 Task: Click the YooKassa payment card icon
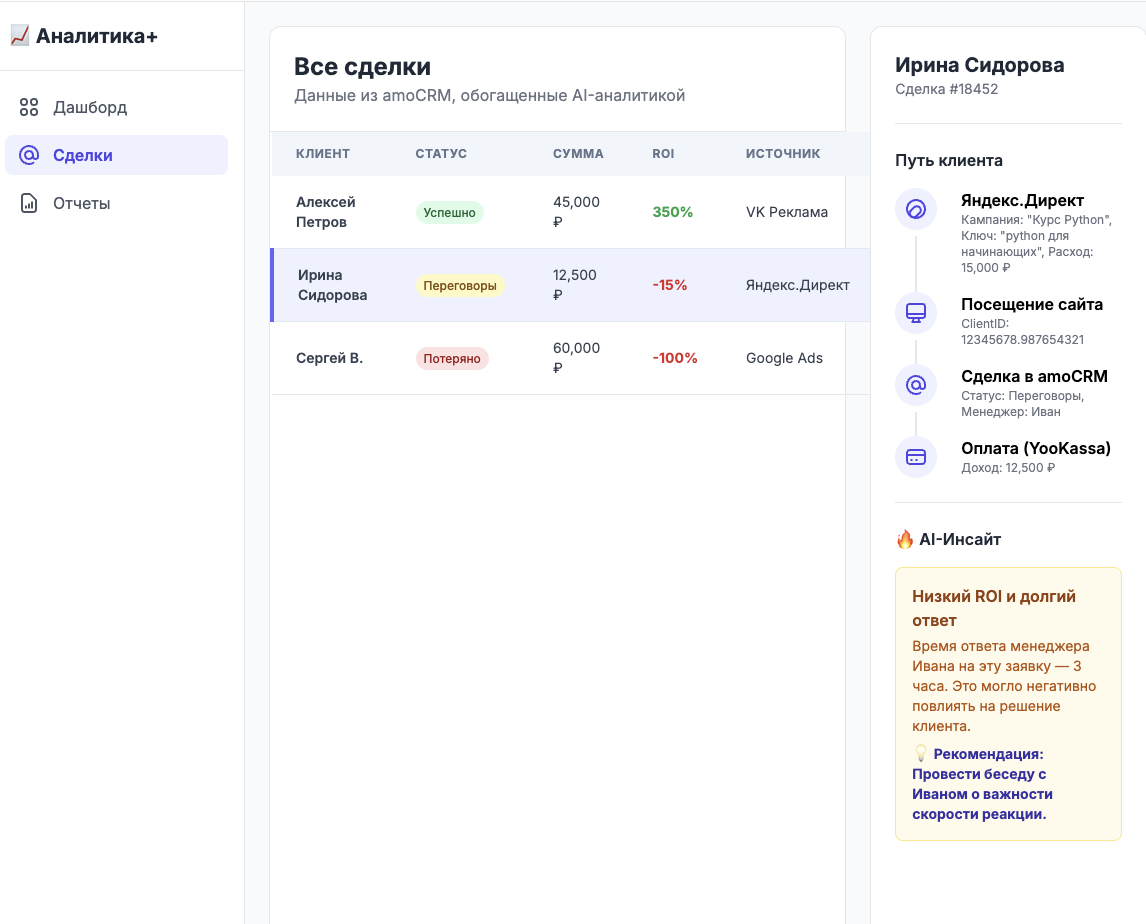click(x=915, y=457)
